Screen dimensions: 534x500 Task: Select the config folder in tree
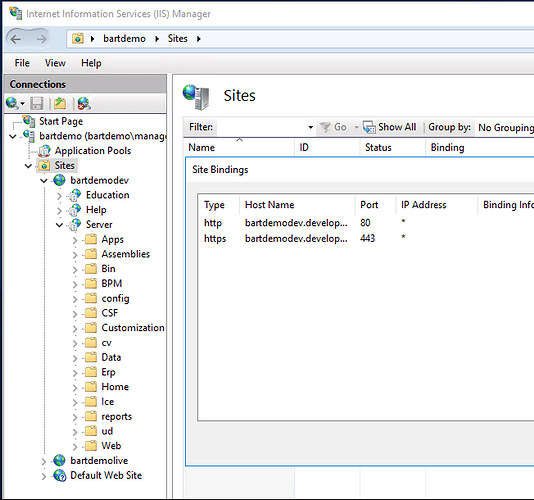(115, 298)
